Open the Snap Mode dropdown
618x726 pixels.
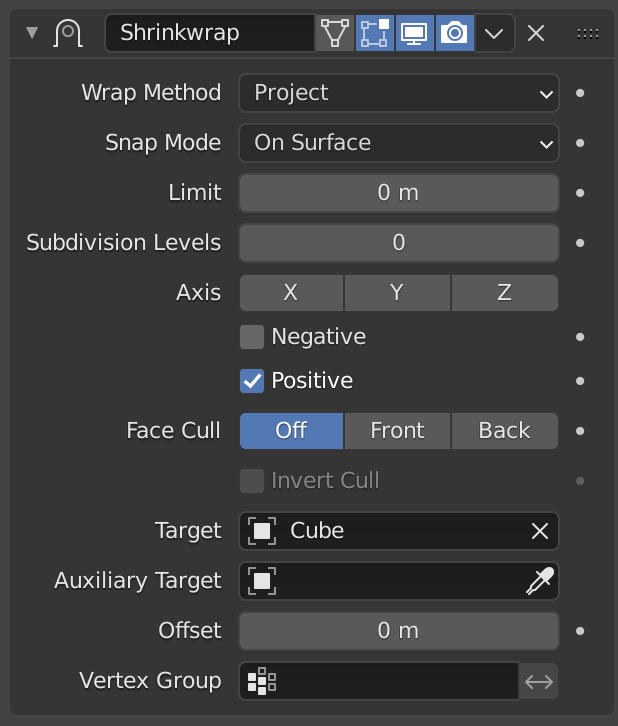pyautogui.click(x=398, y=143)
